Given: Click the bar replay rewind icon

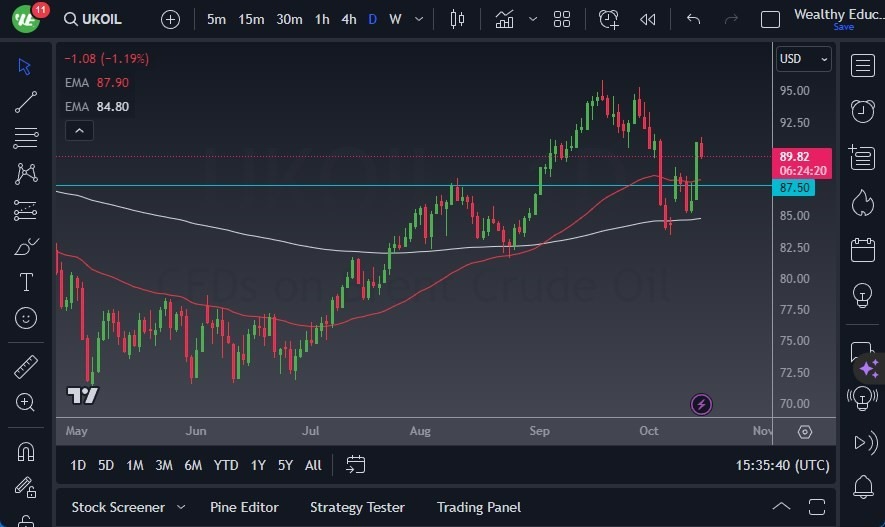Looking at the screenshot, I should click(x=648, y=19).
